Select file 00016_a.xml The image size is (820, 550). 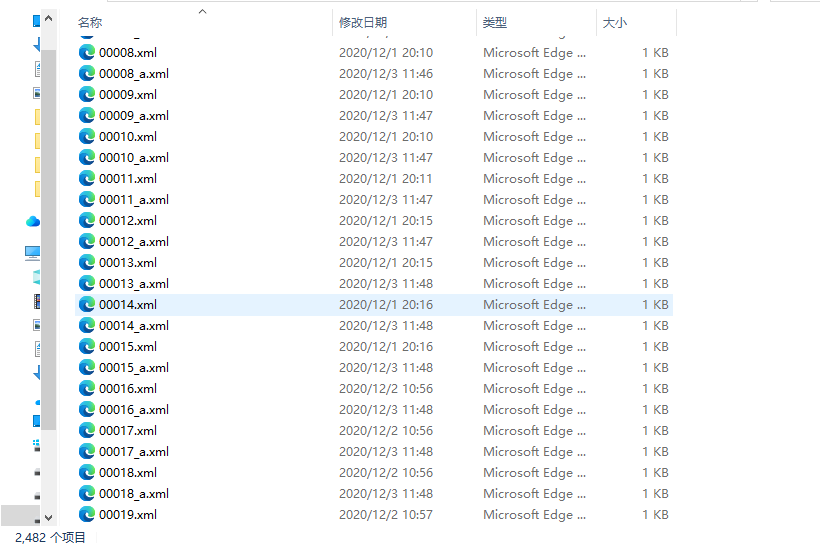134,409
